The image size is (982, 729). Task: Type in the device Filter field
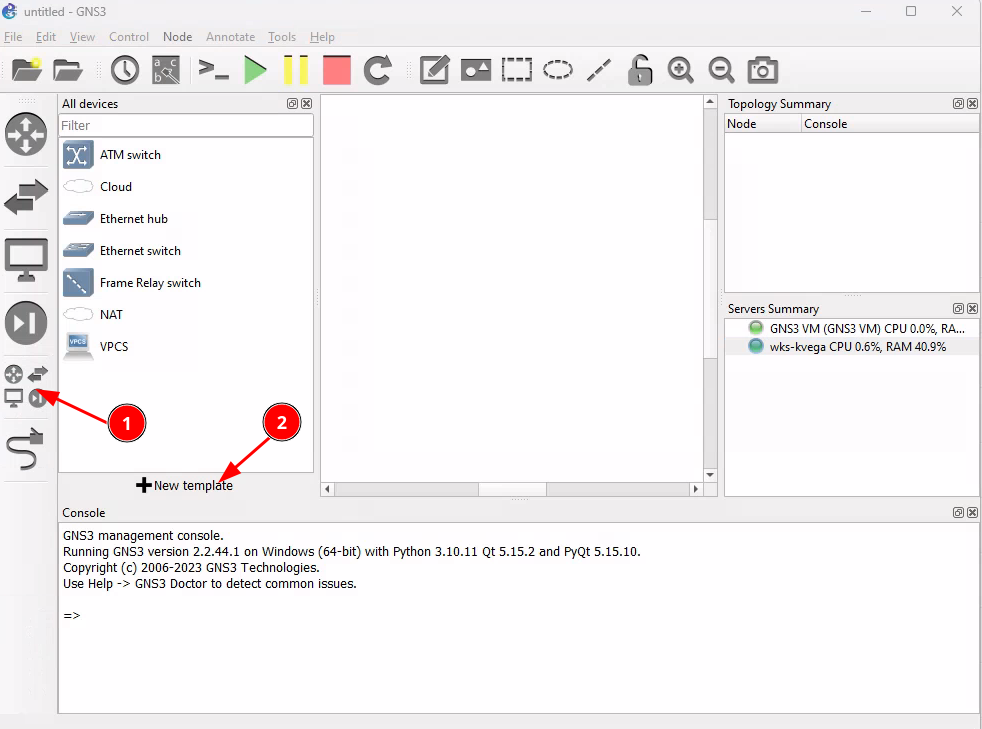click(x=186, y=125)
